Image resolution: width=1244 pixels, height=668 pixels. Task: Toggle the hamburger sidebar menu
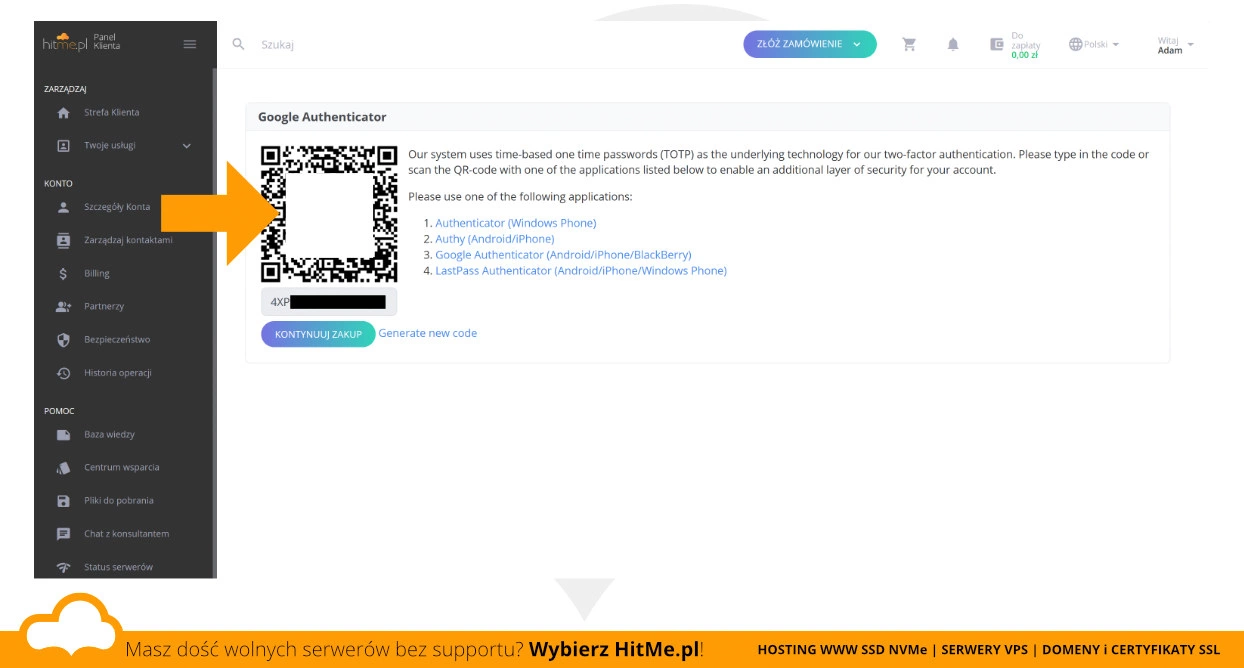[x=190, y=44]
